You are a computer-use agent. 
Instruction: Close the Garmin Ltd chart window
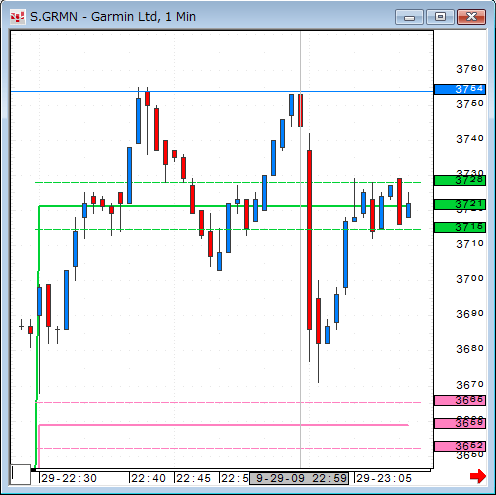click(x=471, y=17)
